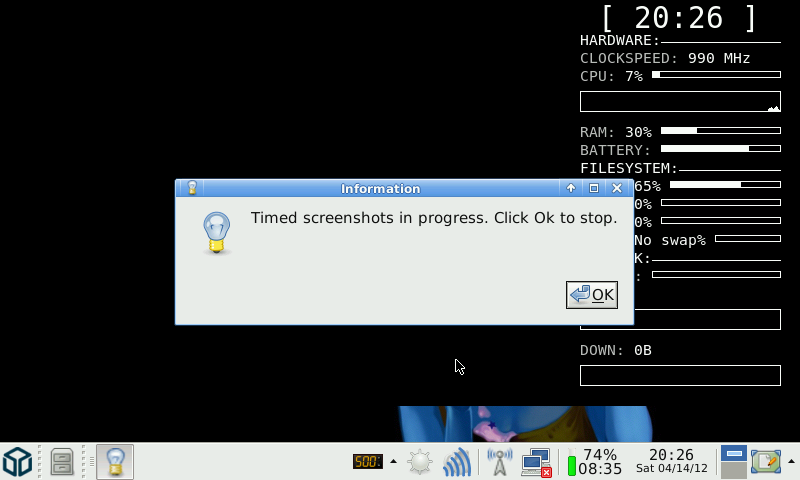Click the antenna tower tray icon
Screen dimensions: 800x480
(x=499, y=462)
